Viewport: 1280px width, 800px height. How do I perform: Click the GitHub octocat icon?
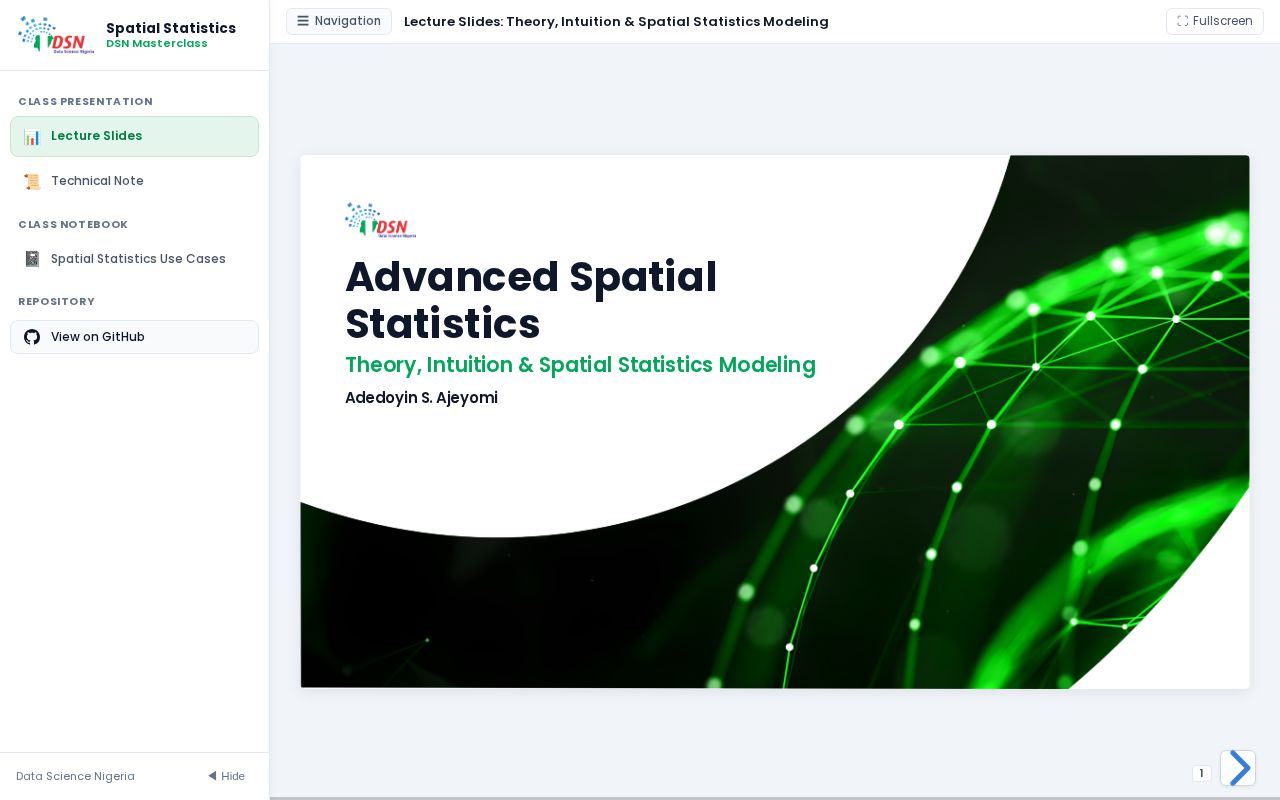[x=32, y=337]
